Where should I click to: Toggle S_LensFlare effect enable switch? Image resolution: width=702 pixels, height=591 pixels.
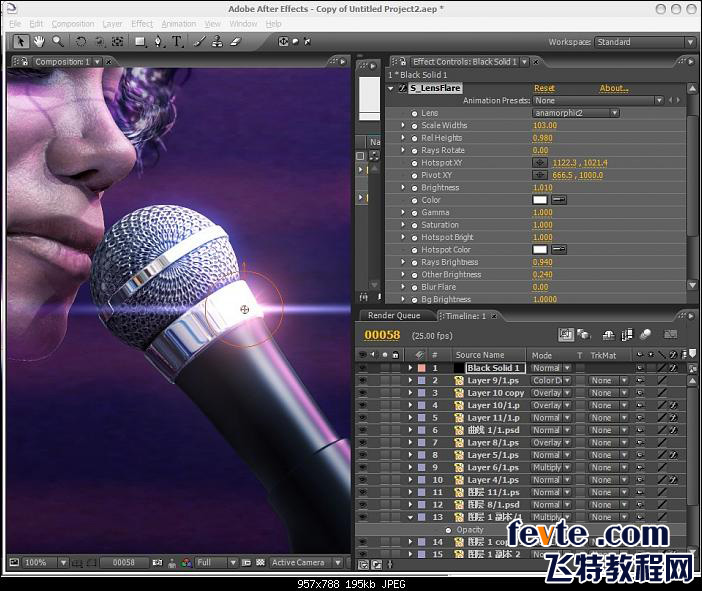pos(402,88)
